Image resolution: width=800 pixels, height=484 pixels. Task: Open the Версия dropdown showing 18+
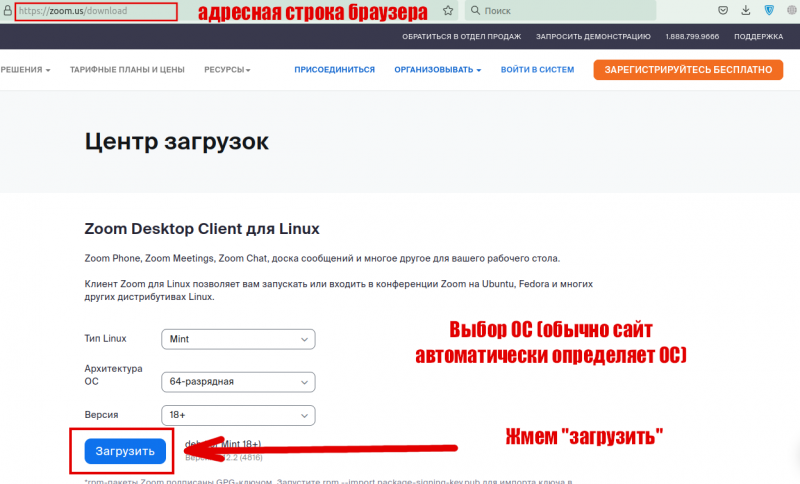point(238,415)
